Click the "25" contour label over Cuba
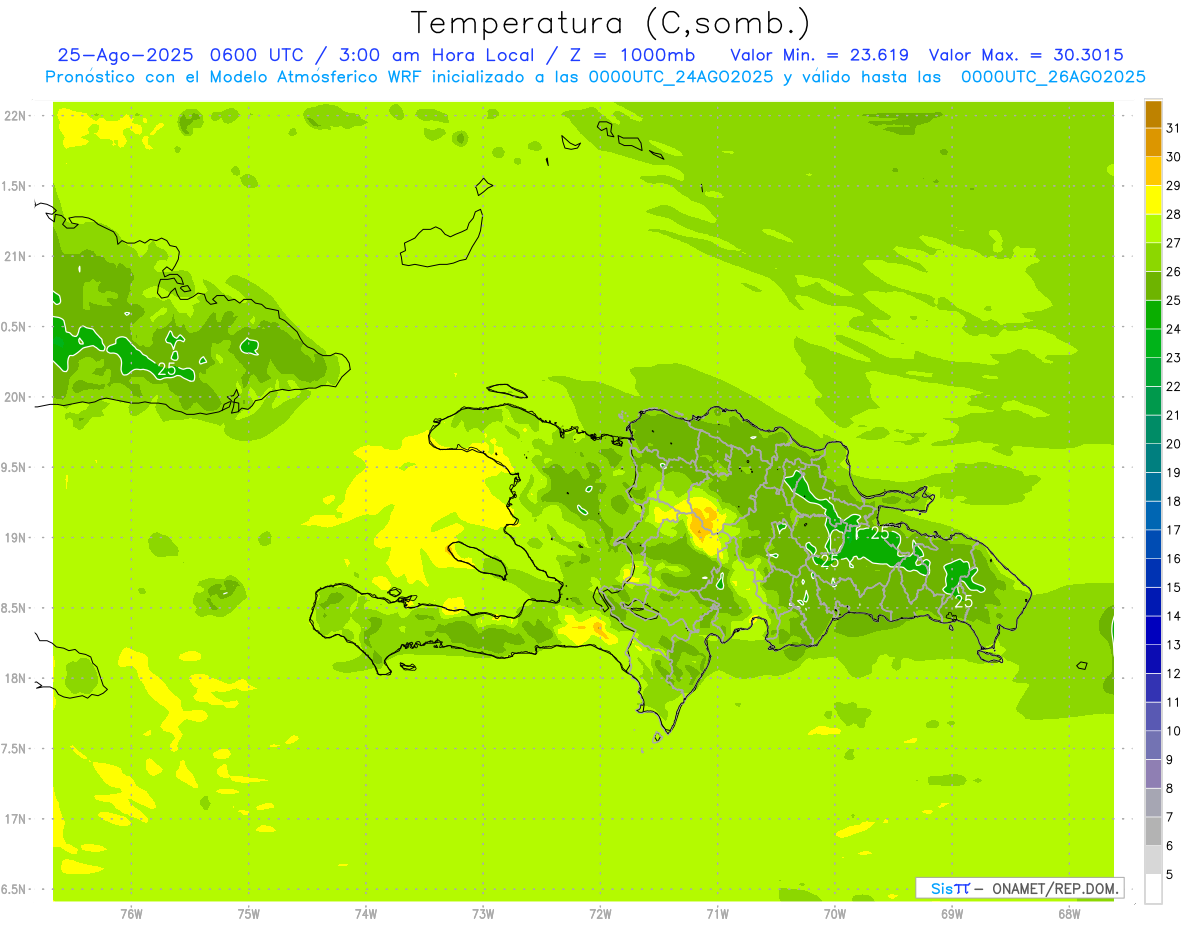The image size is (1200, 927). [x=167, y=369]
